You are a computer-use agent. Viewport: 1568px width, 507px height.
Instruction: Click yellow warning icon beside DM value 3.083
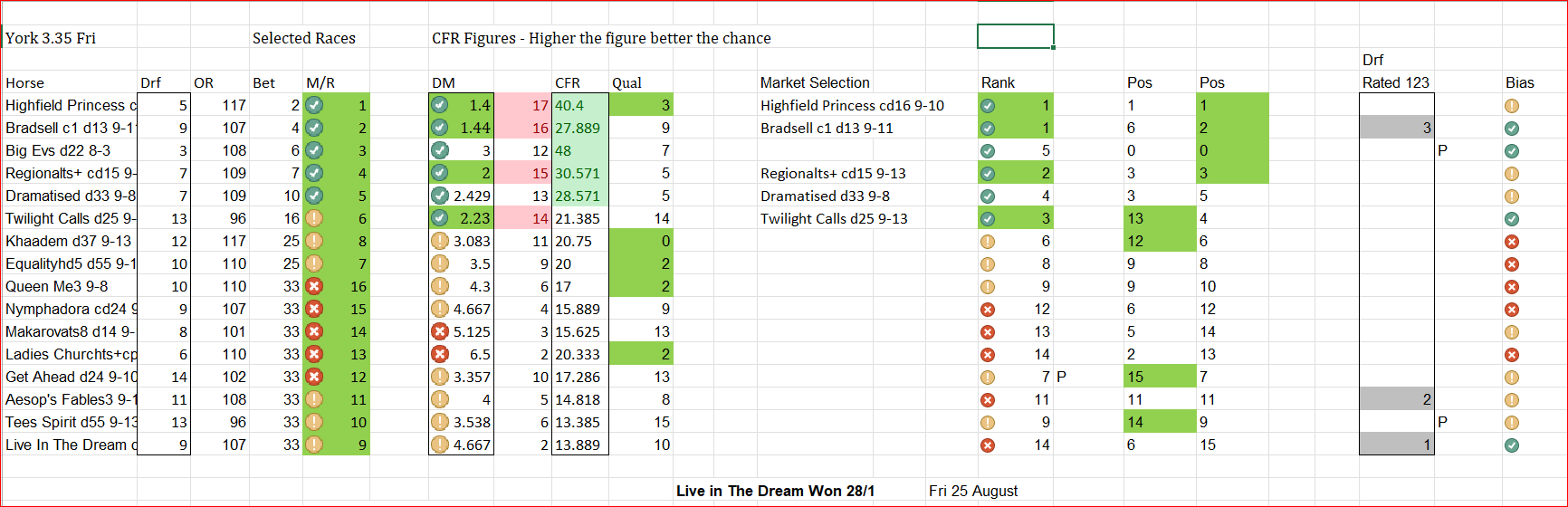coord(440,241)
